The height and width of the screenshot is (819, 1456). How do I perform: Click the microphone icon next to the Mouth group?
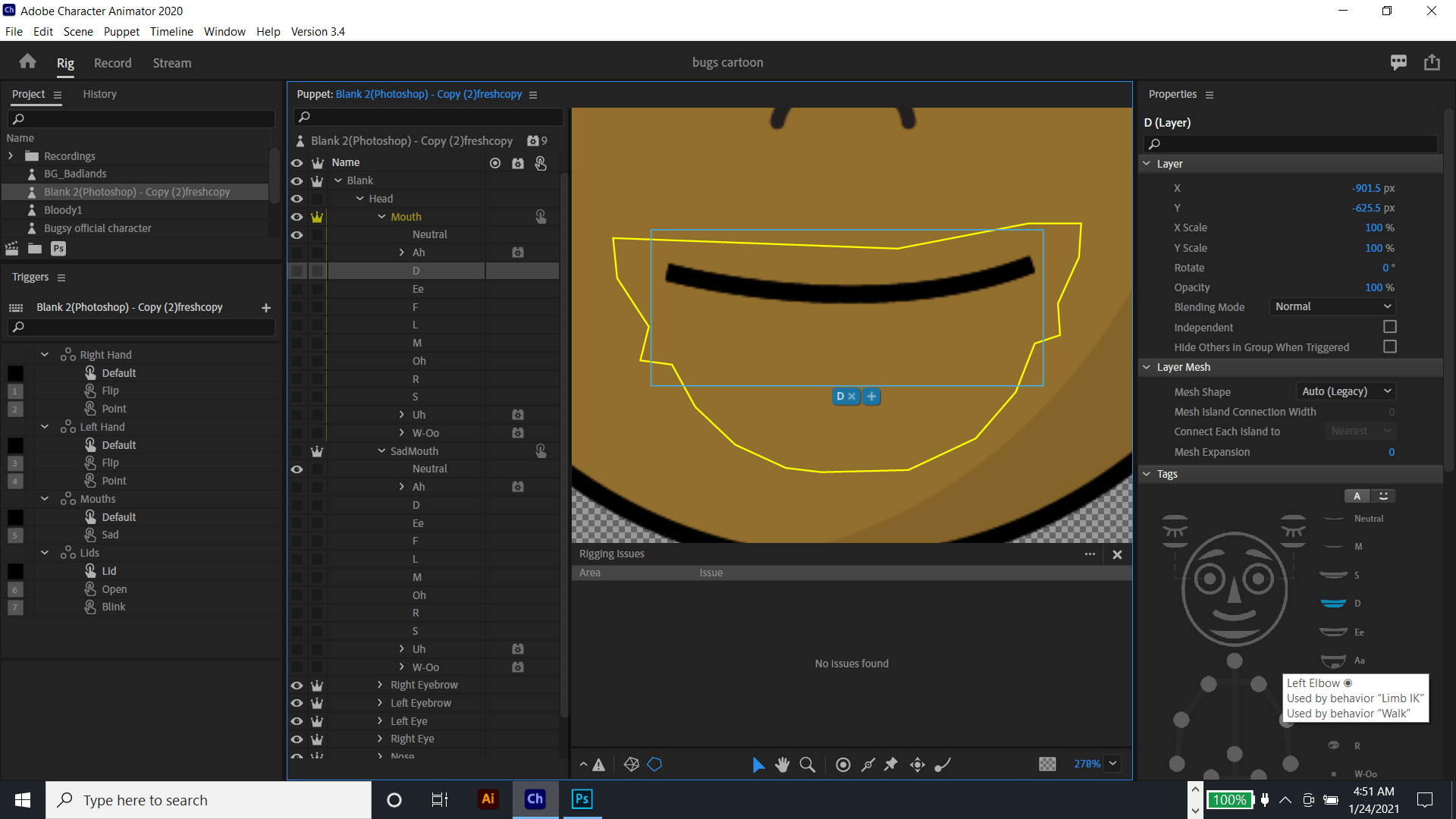point(541,217)
